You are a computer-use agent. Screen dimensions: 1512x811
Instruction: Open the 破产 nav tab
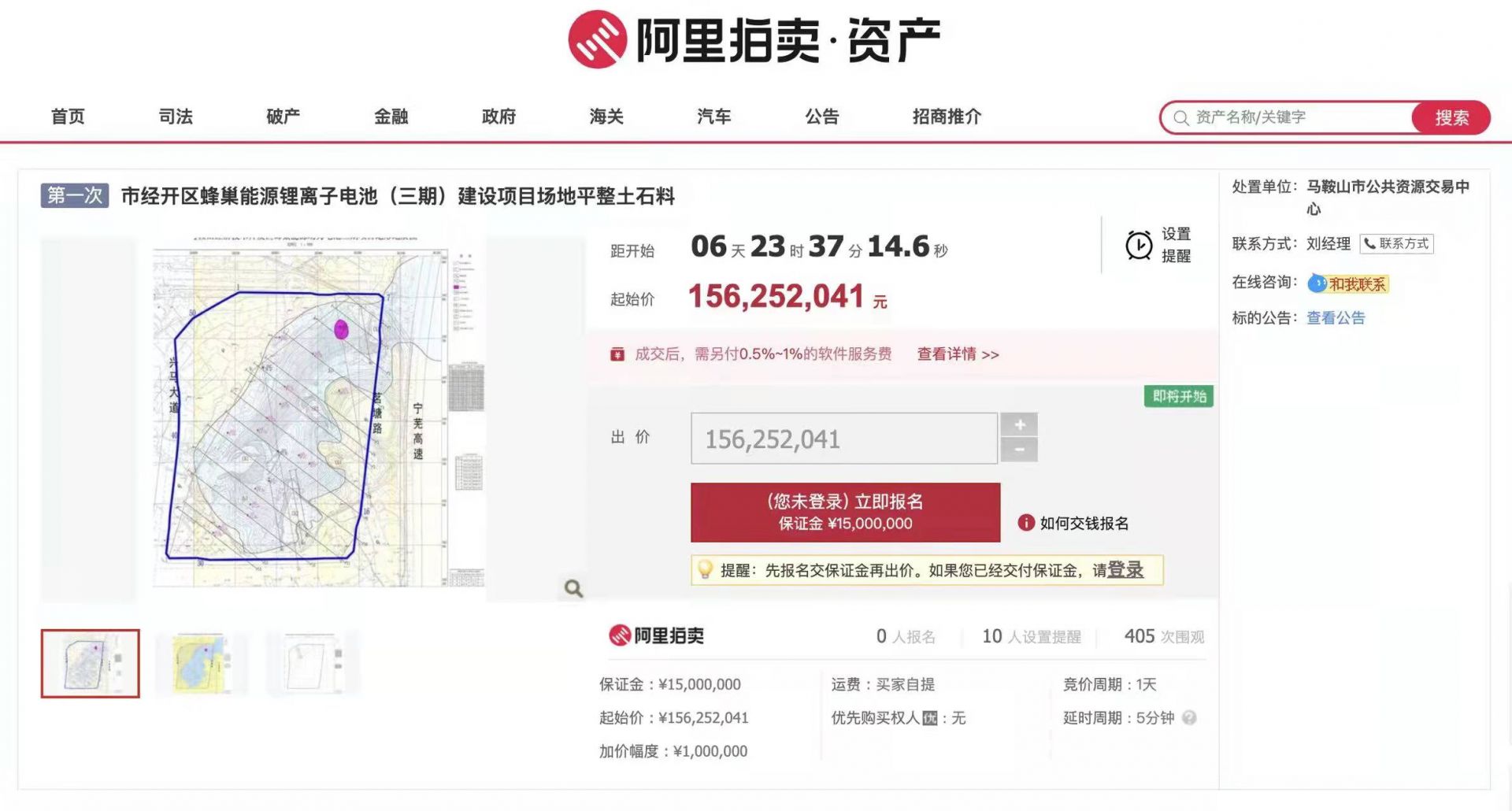point(283,117)
